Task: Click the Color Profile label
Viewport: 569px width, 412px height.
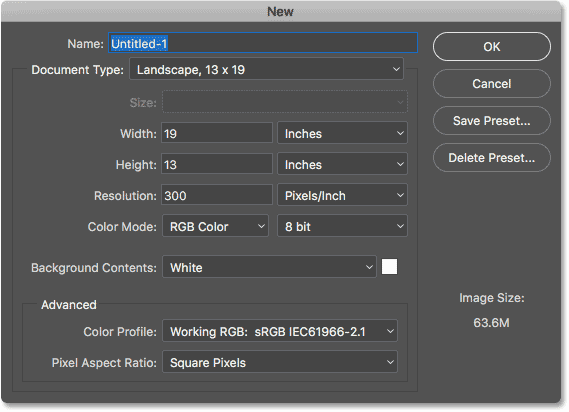Action: coord(120,331)
